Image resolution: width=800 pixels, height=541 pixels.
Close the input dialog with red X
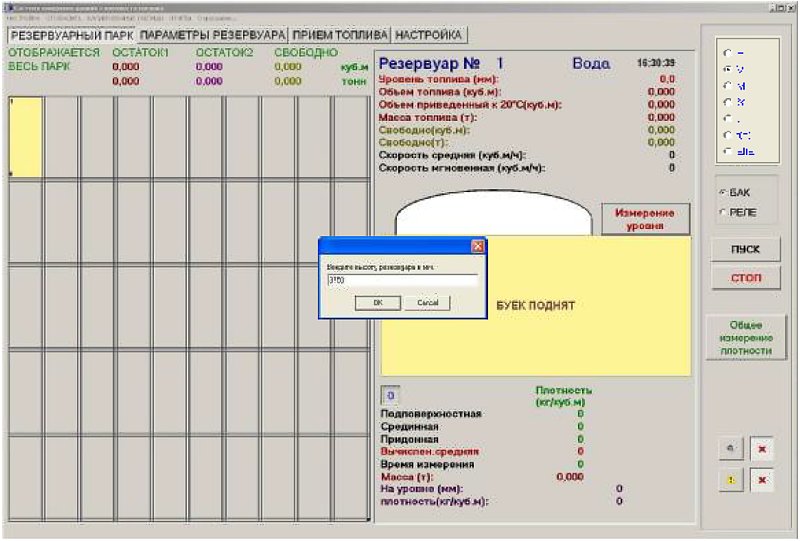(478, 247)
